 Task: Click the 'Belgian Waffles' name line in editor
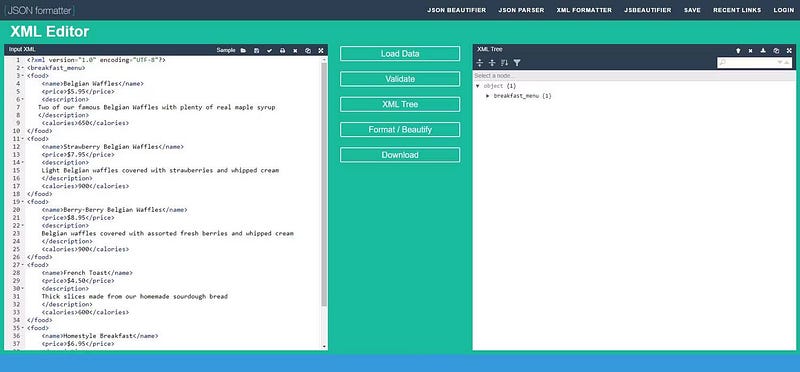point(93,84)
